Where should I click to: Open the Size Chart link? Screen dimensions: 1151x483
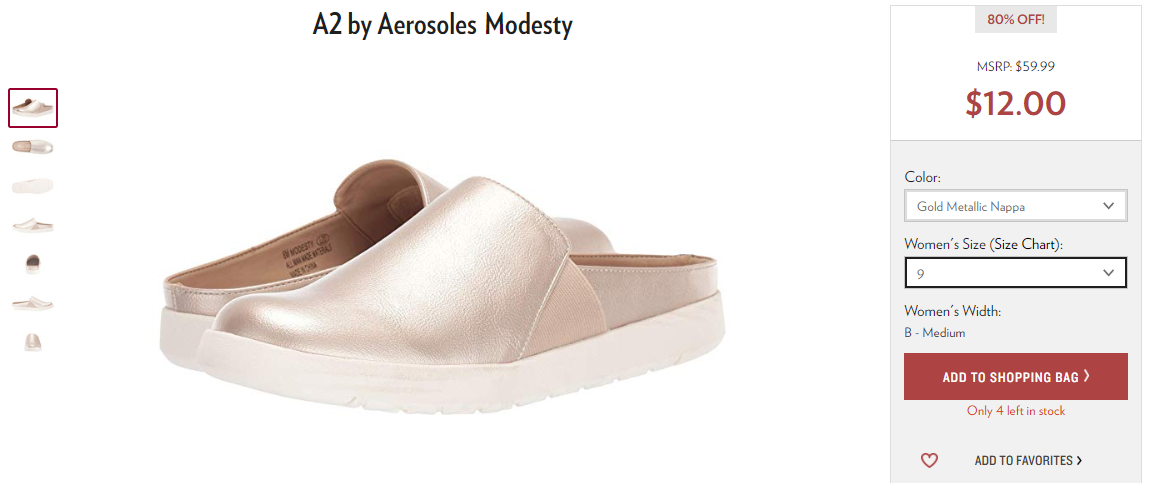(1024, 244)
